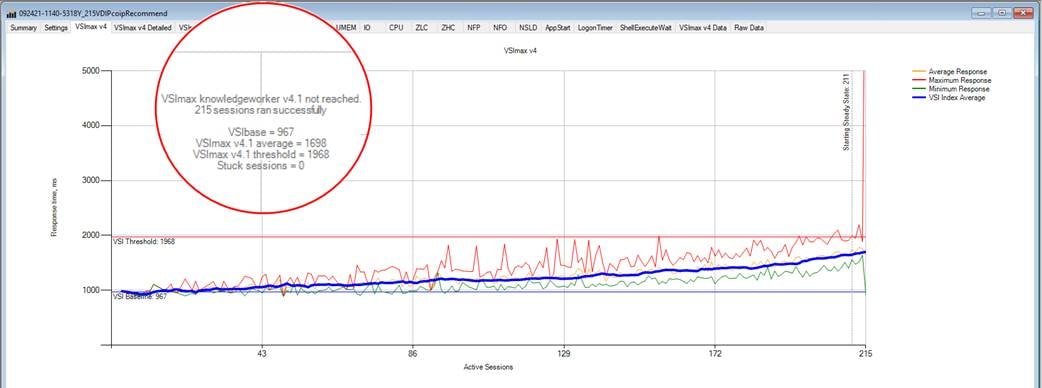Open the LogonTimer tab
This screenshot has width=1042, height=388.
click(595, 28)
